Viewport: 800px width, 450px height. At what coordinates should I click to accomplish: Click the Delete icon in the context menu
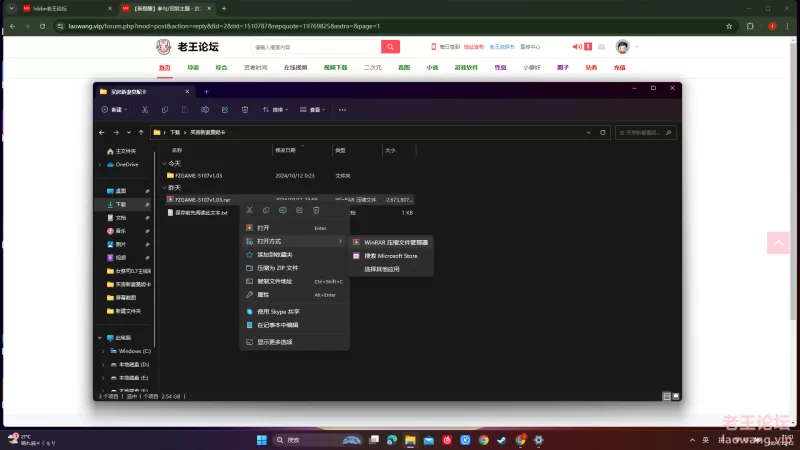click(x=316, y=210)
